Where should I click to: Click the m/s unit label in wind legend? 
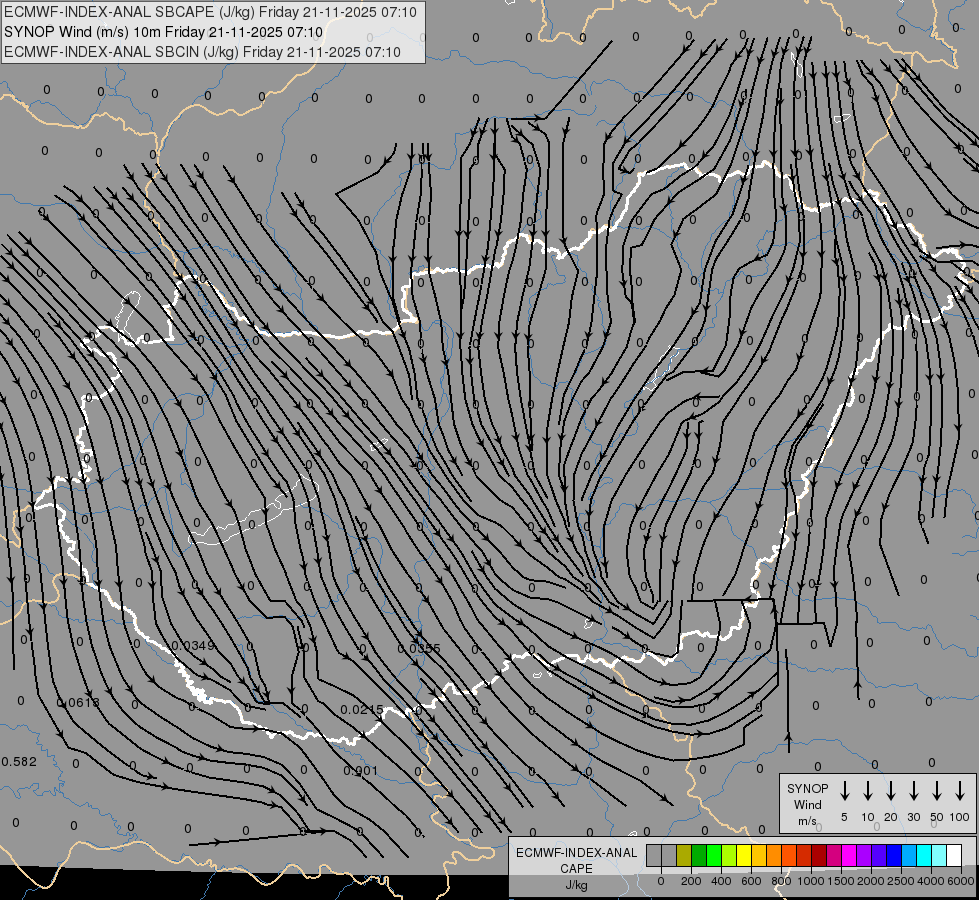(x=807, y=821)
